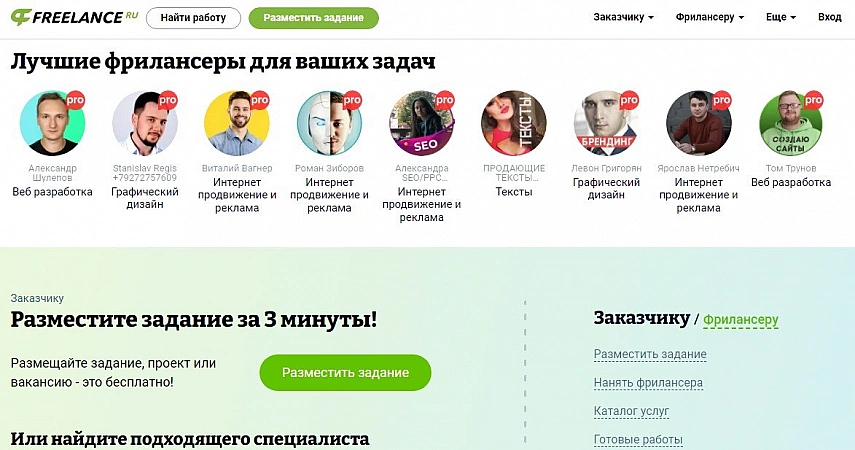This screenshot has height=450, width=855.
Task: Open Александр Шулепов's profile avatar
Action: 52,123
